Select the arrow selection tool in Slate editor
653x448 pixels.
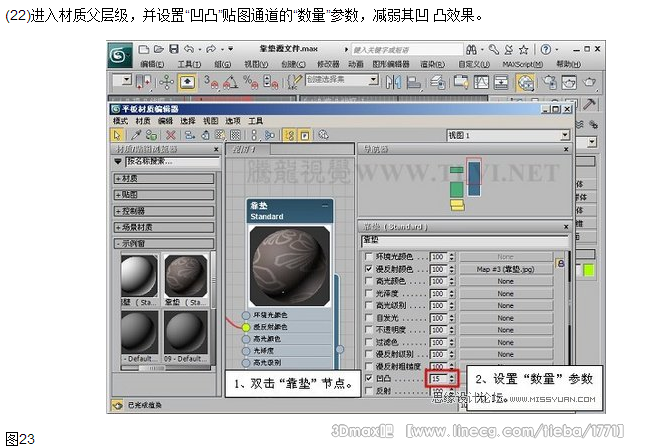coord(117,135)
